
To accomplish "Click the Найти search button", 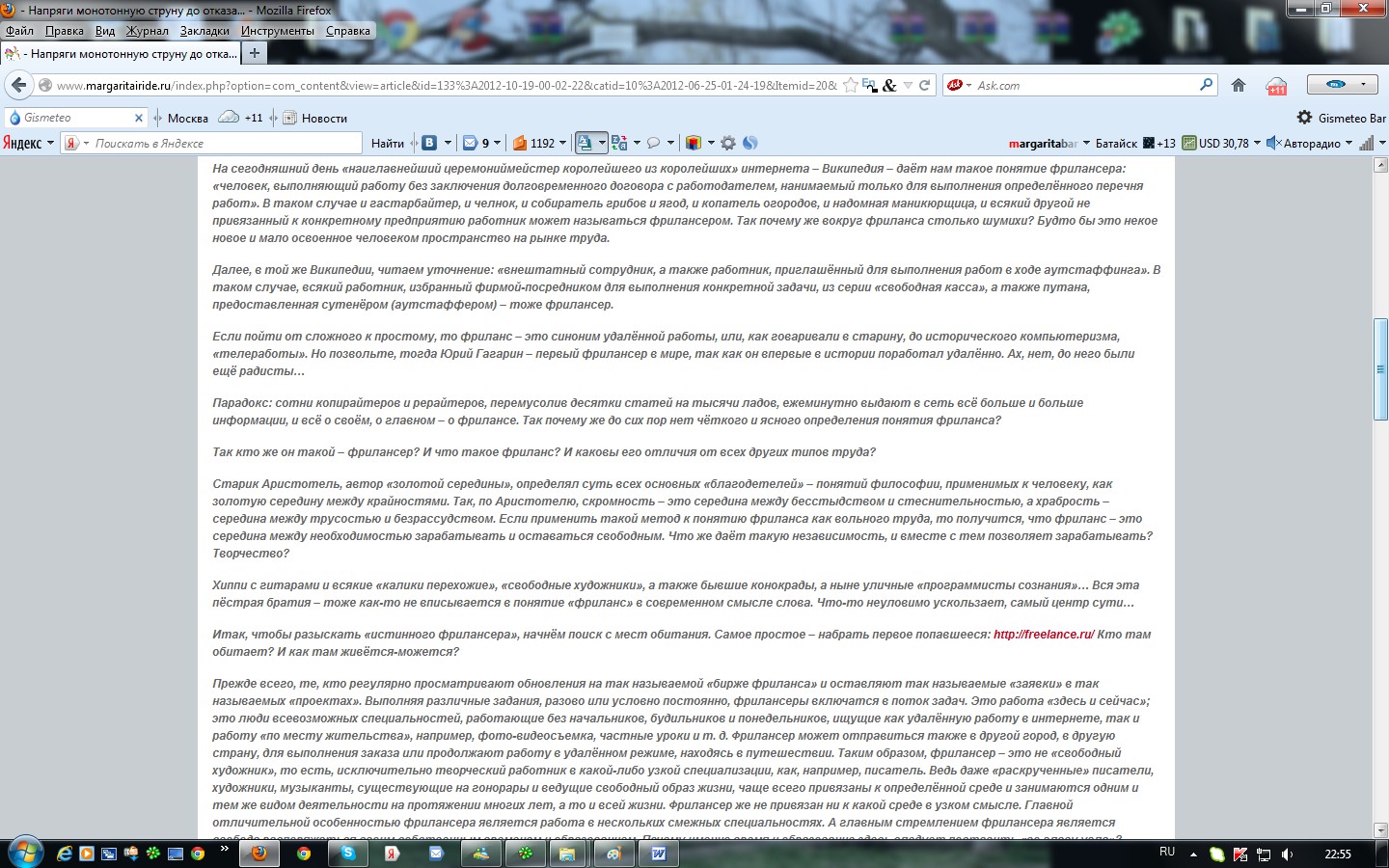I will tap(388, 143).
